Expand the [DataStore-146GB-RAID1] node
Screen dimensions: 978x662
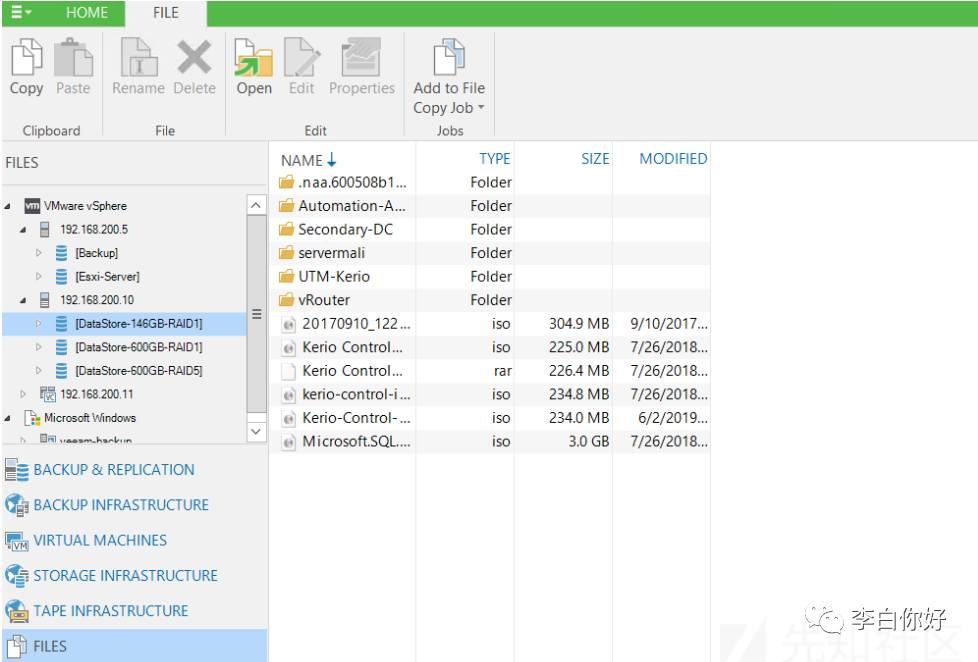[x=39, y=323]
